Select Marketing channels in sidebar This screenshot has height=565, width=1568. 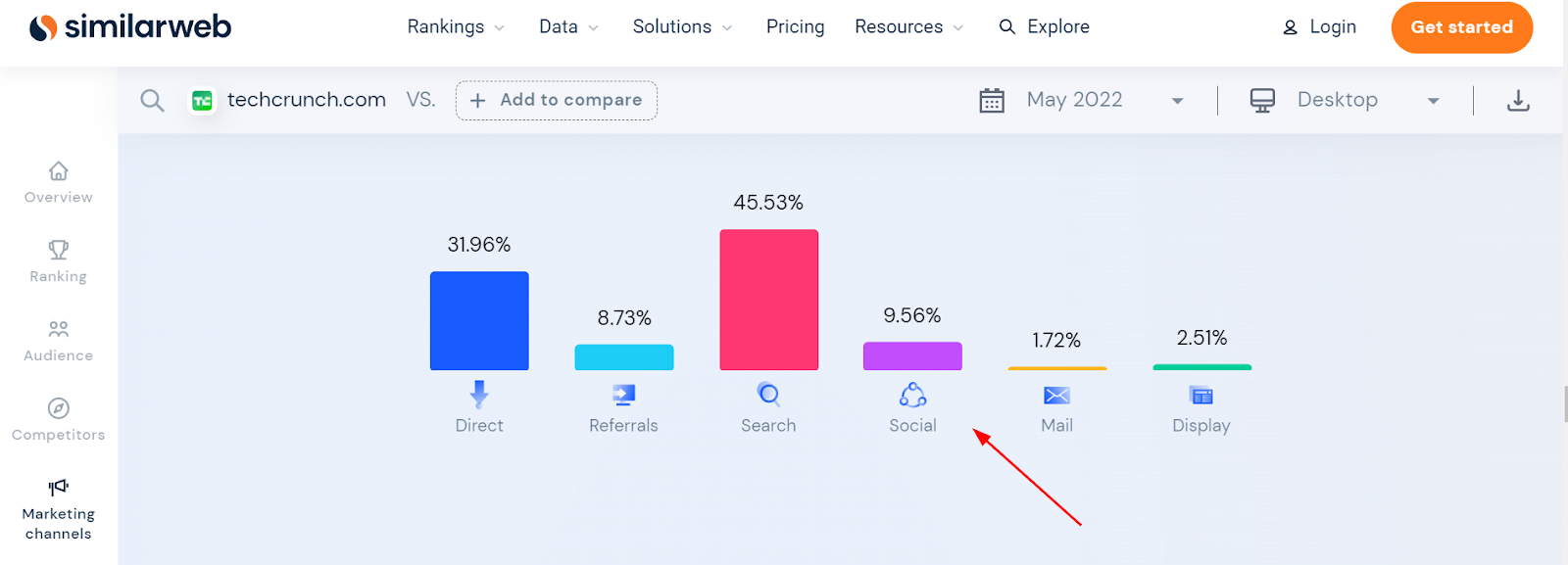[x=59, y=509]
